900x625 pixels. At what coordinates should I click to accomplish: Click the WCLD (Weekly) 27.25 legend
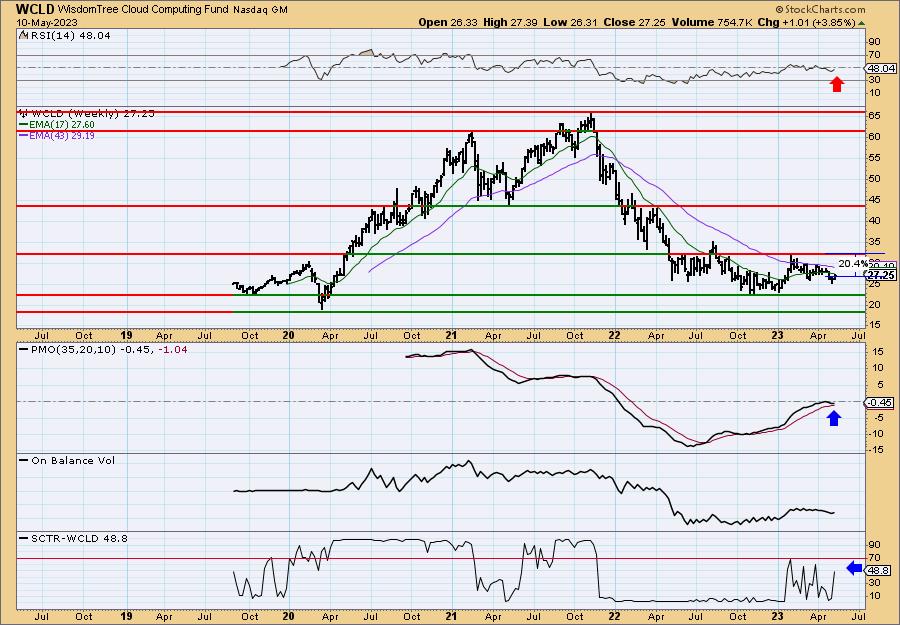pos(87,114)
